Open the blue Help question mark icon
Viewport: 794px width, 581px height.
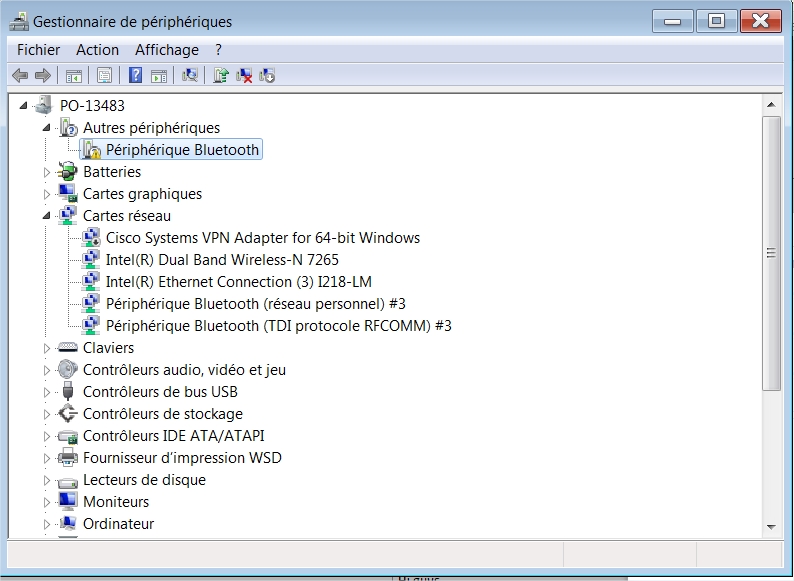tap(135, 75)
